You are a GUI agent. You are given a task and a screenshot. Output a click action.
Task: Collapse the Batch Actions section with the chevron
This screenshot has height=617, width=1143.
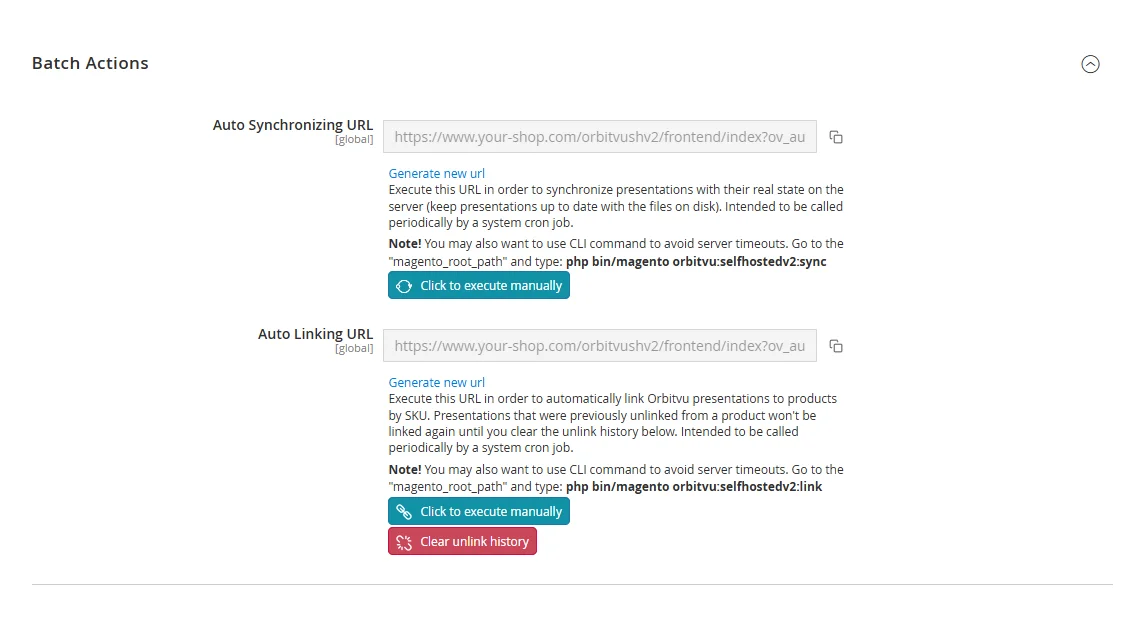[1090, 64]
